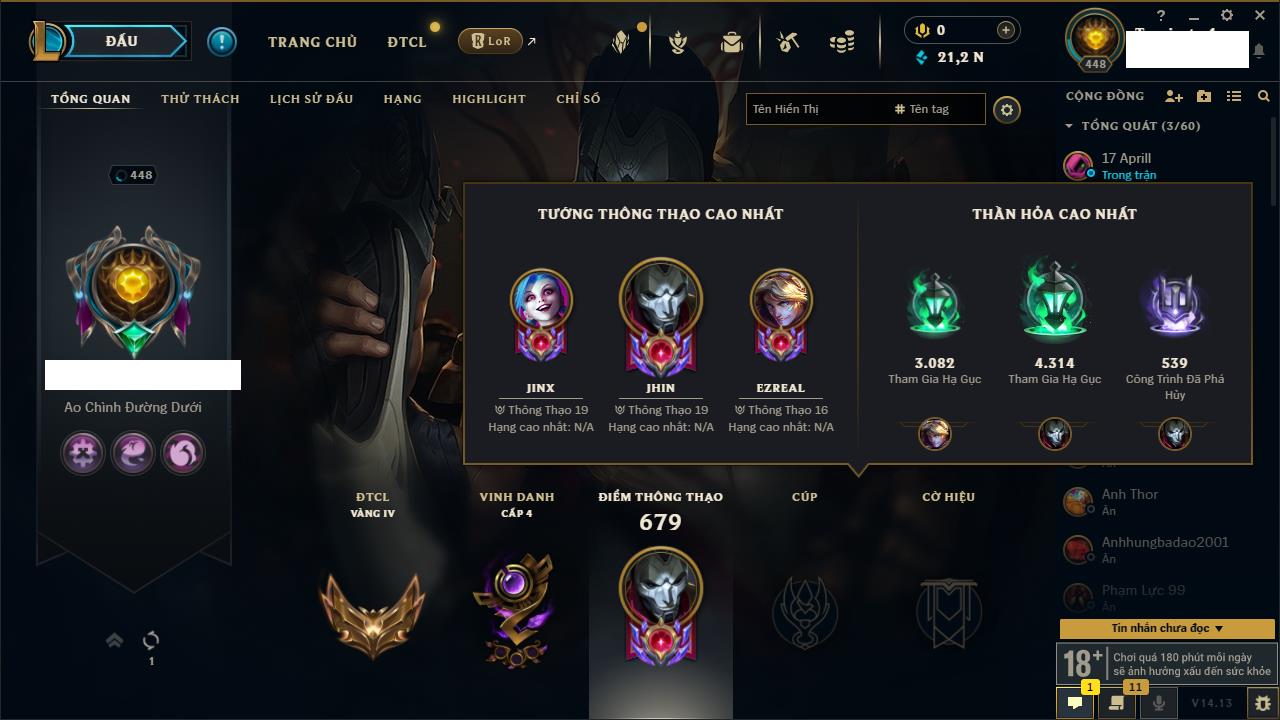Switch to the LỊCH SỬ ĐẤU tab

coord(311,99)
